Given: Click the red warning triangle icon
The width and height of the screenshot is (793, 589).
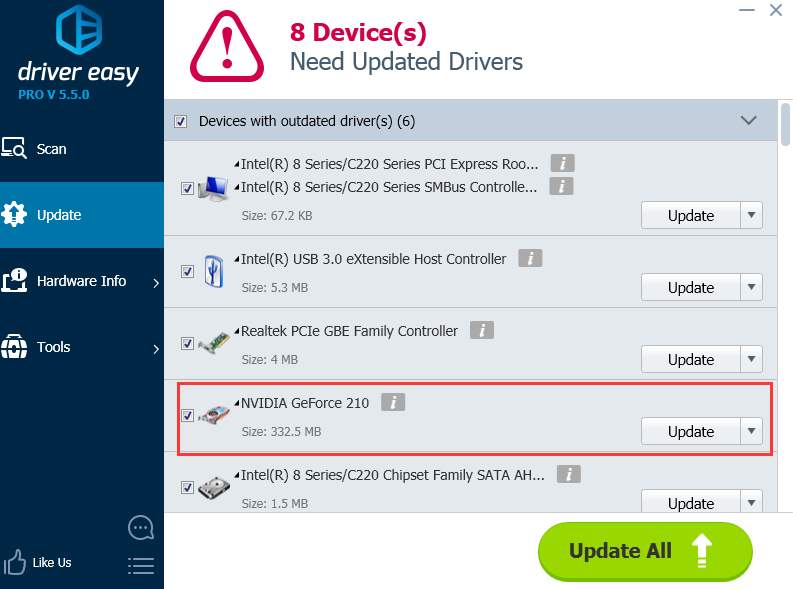Looking at the screenshot, I should 227,47.
